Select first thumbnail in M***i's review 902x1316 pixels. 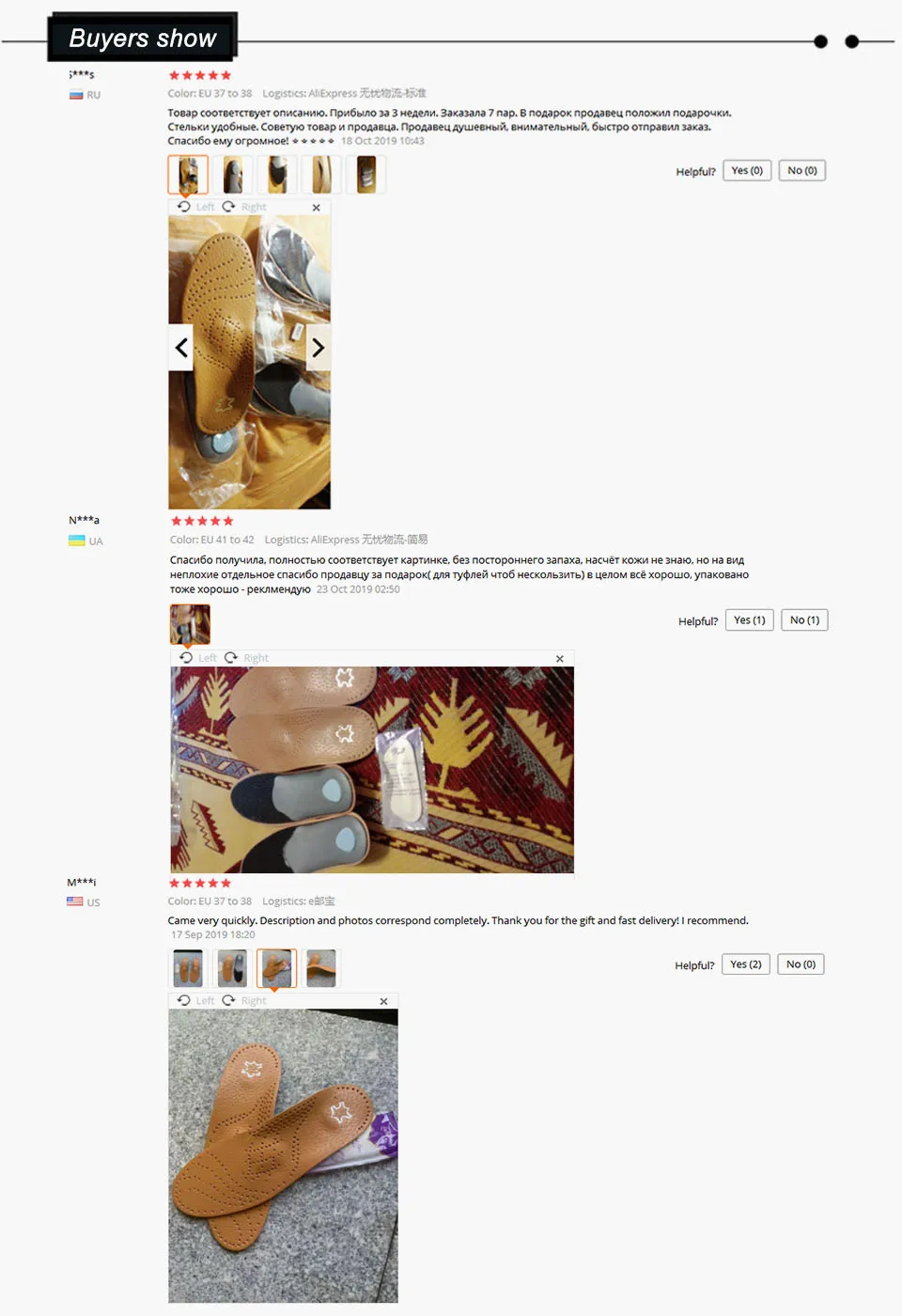(x=188, y=968)
